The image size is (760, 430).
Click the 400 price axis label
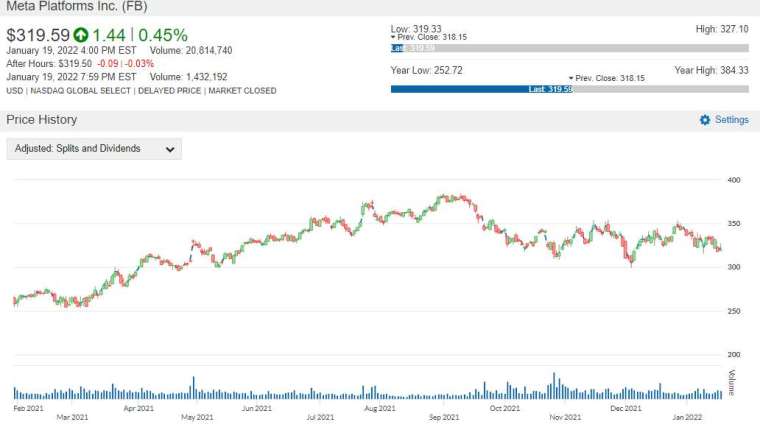click(734, 180)
